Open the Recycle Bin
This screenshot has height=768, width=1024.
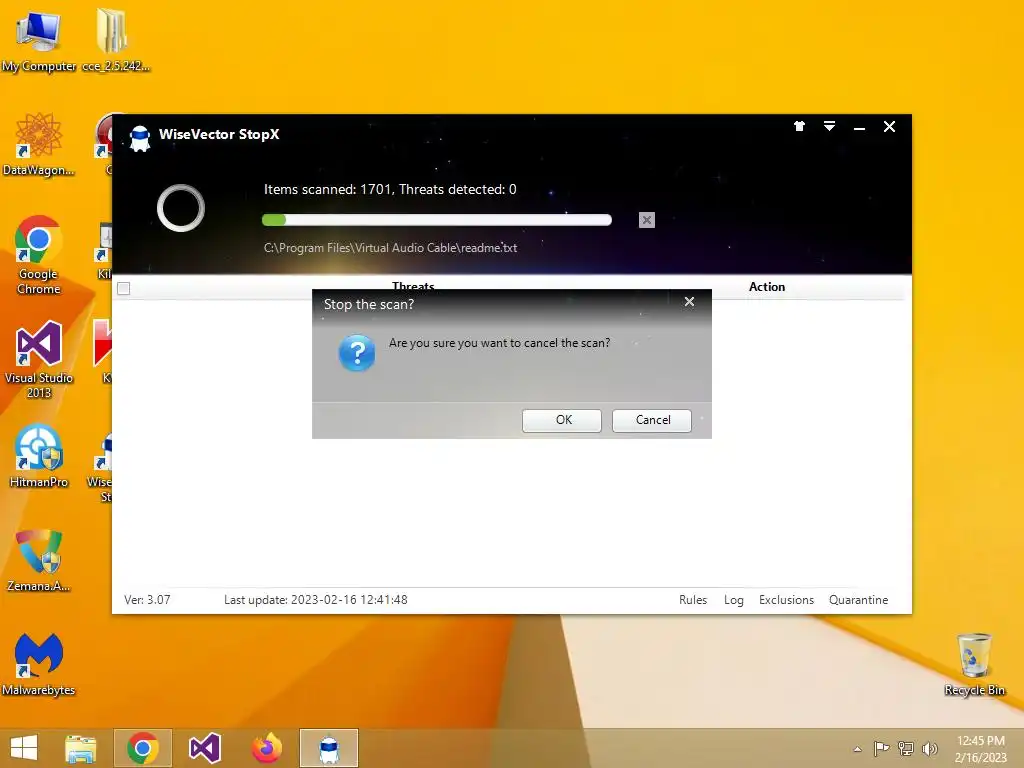974,664
